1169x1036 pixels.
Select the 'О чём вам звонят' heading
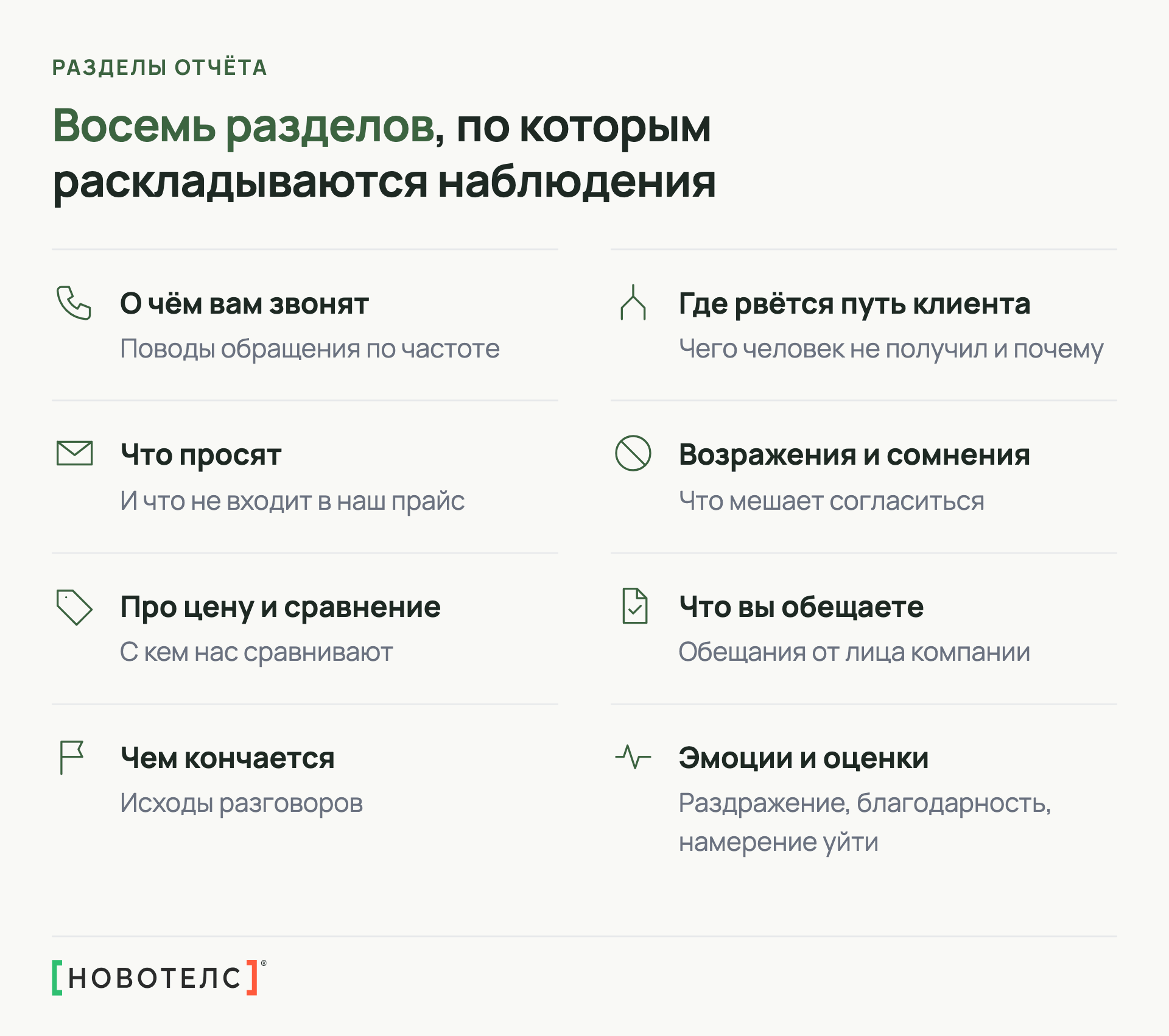[244, 303]
